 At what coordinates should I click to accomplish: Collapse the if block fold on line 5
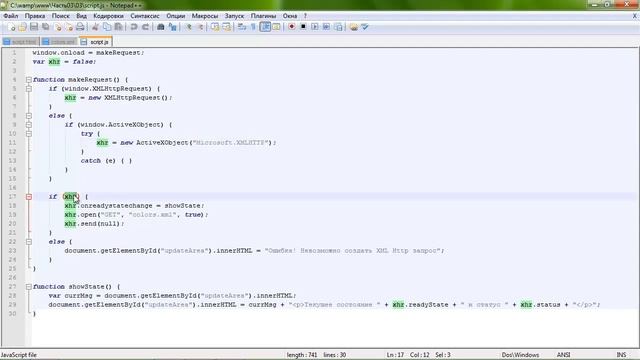click(29, 89)
